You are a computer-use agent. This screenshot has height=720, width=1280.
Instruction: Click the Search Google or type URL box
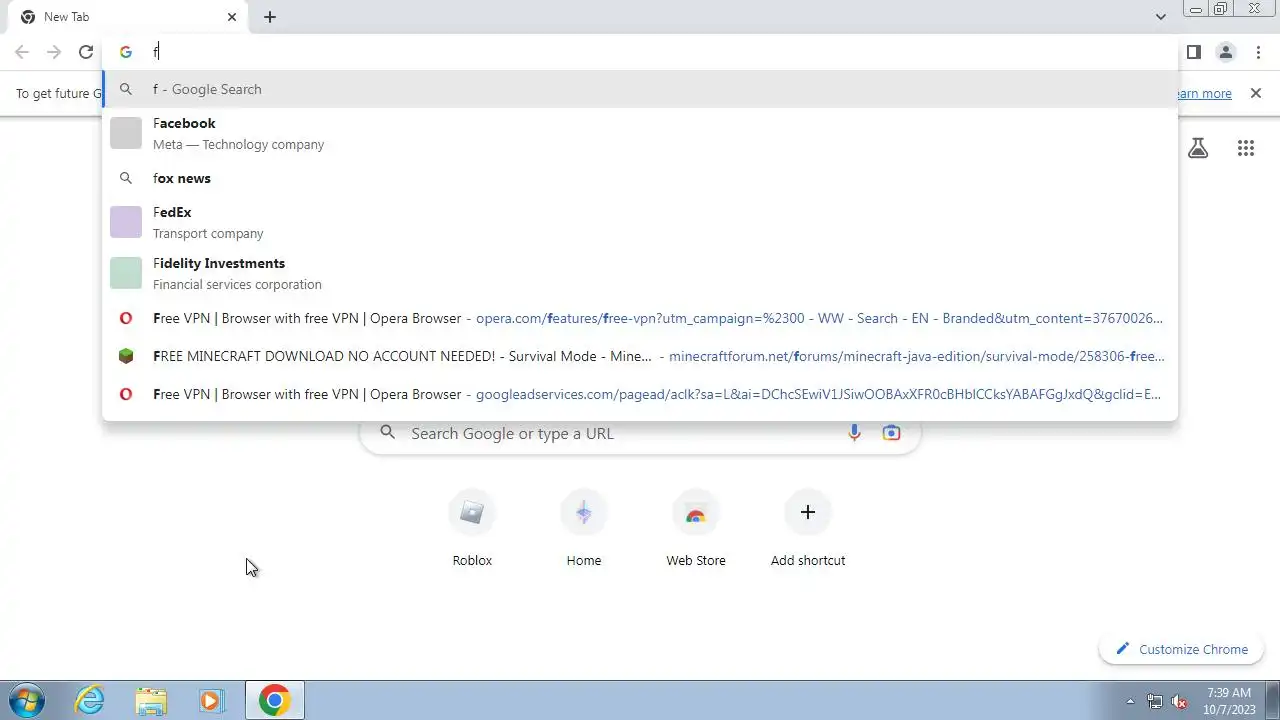click(x=640, y=433)
